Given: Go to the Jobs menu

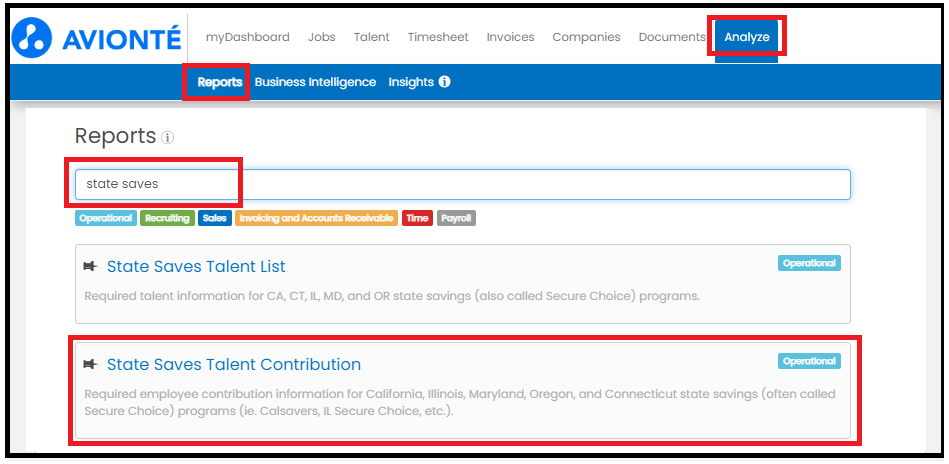Looking at the screenshot, I should pyautogui.click(x=321, y=37).
